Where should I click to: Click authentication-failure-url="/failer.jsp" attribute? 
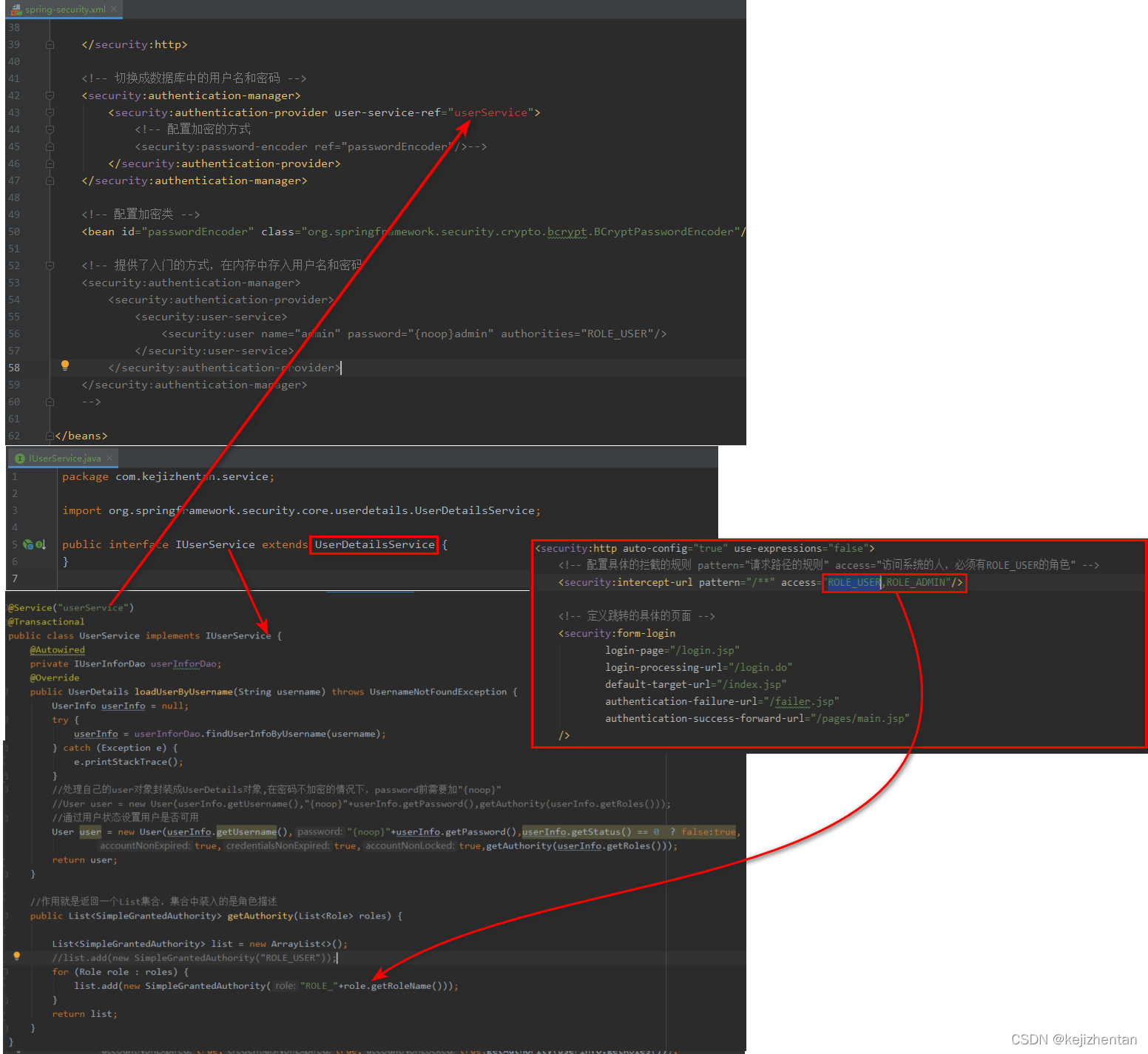(722, 701)
